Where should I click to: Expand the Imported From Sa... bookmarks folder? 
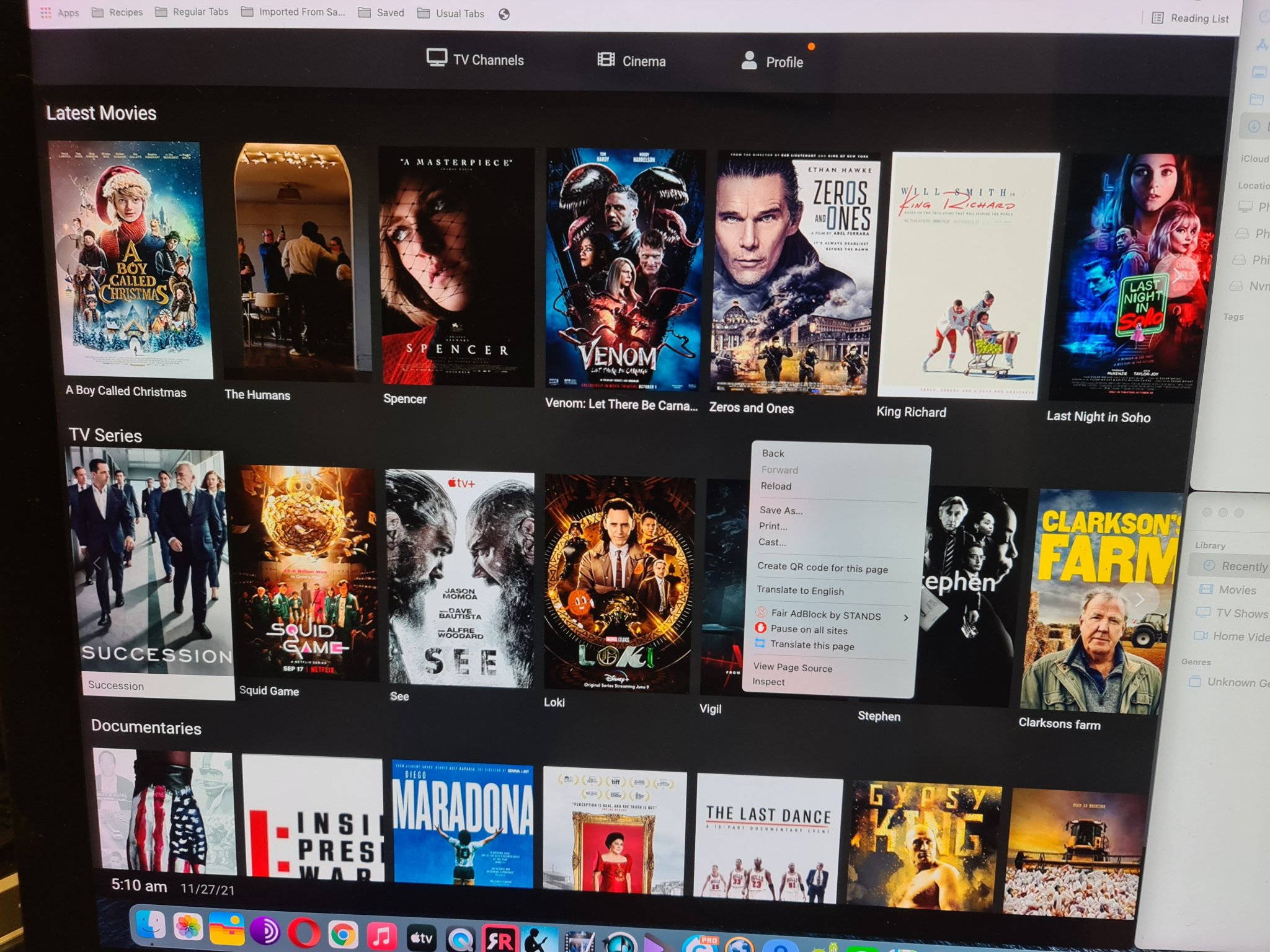click(x=293, y=12)
